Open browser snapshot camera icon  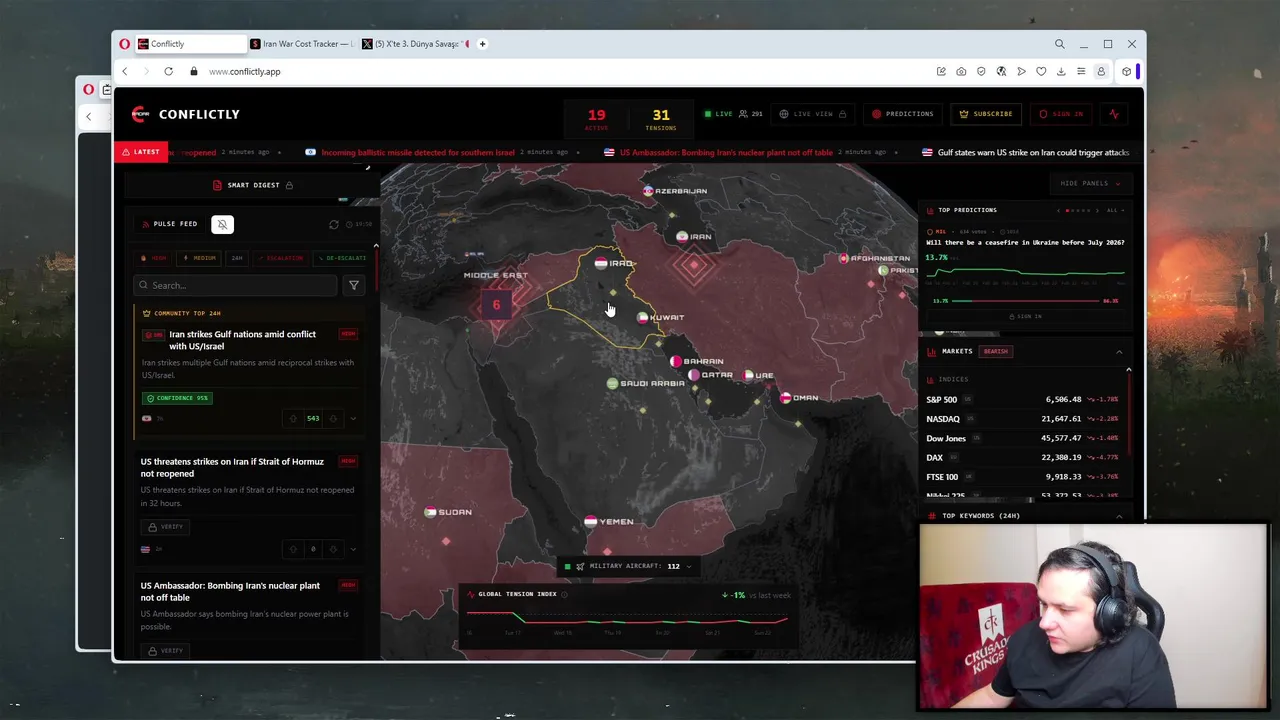point(961,71)
